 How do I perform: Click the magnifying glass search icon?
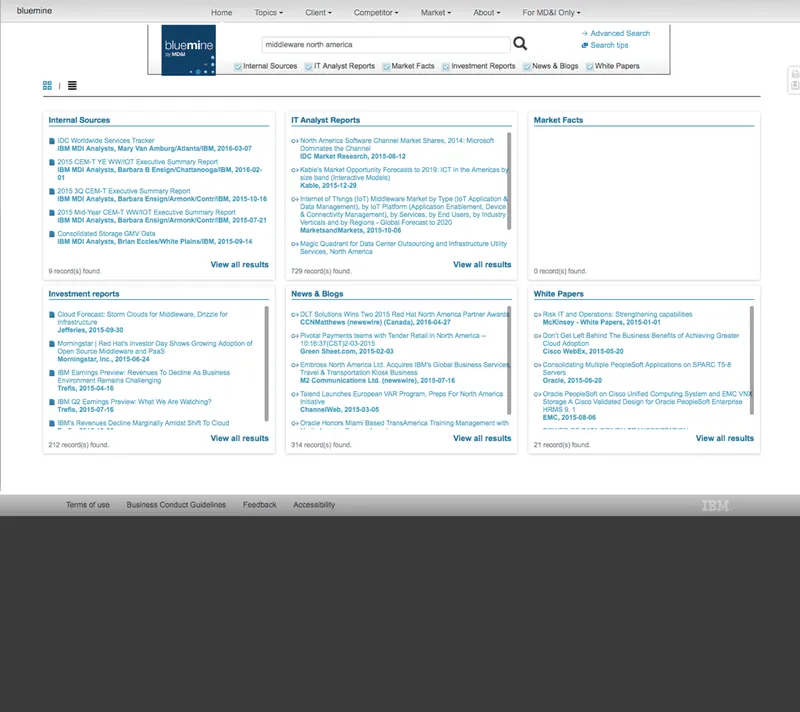pyautogui.click(x=520, y=43)
